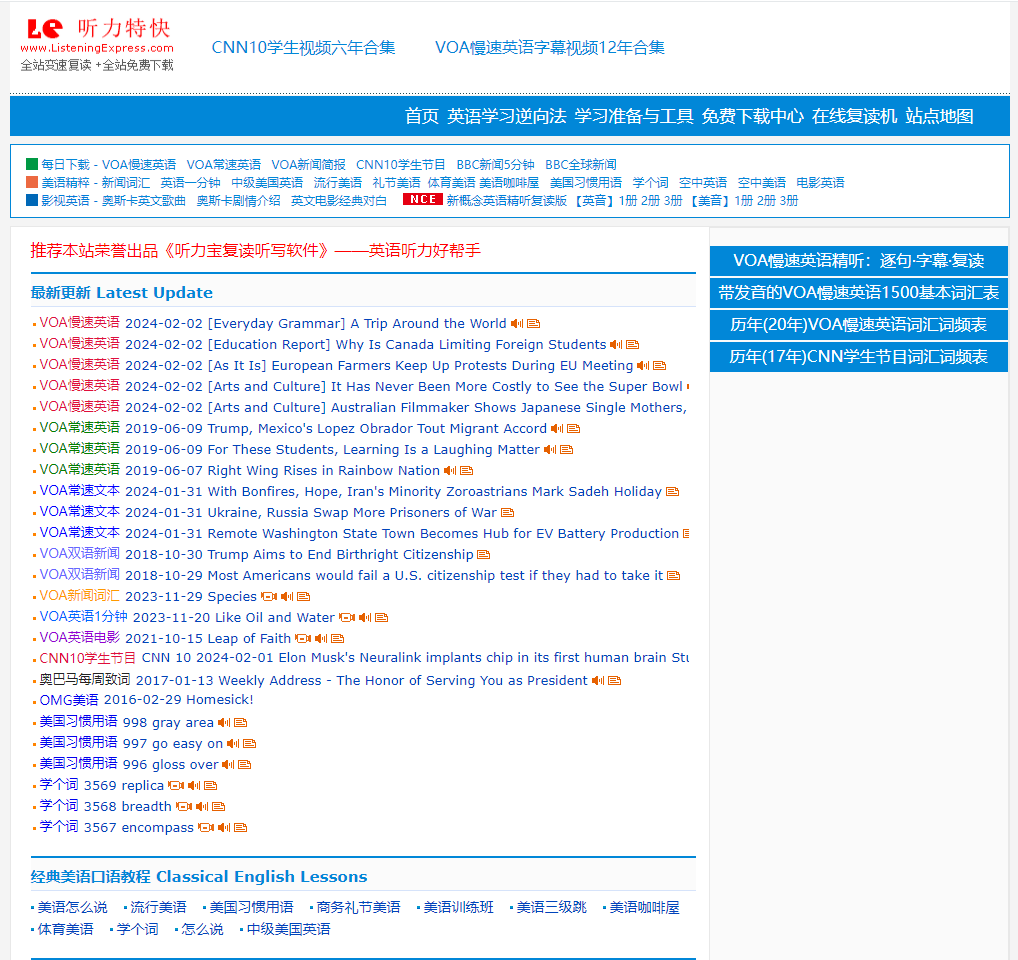Click audio icon for 3568 breadth
Screen dimensions: 1018x960
pos(202,807)
